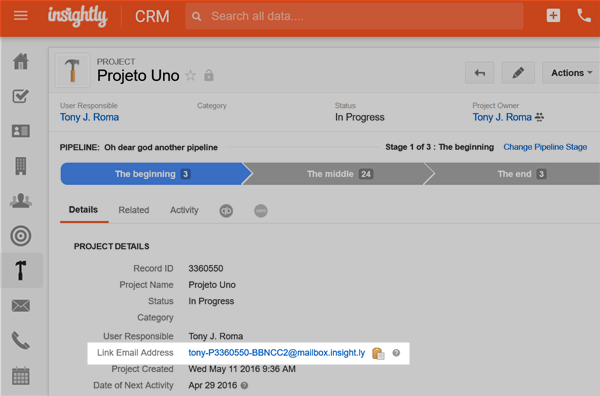
Task: Open Contacts card icon in sidebar
Action: [21, 131]
